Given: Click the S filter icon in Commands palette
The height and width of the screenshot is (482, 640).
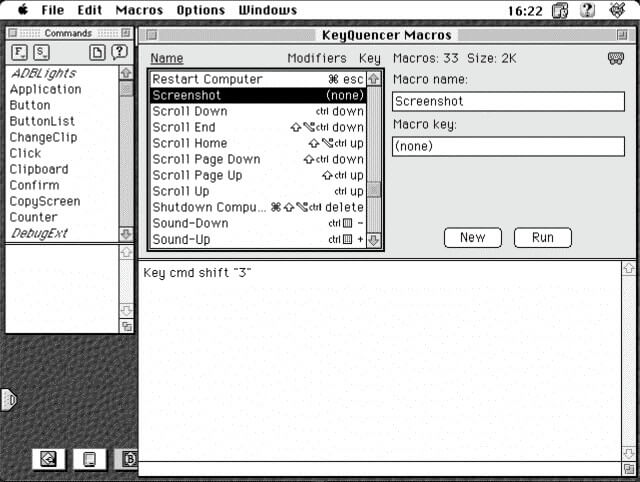Looking at the screenshot, I should click(x=41, y=53).
